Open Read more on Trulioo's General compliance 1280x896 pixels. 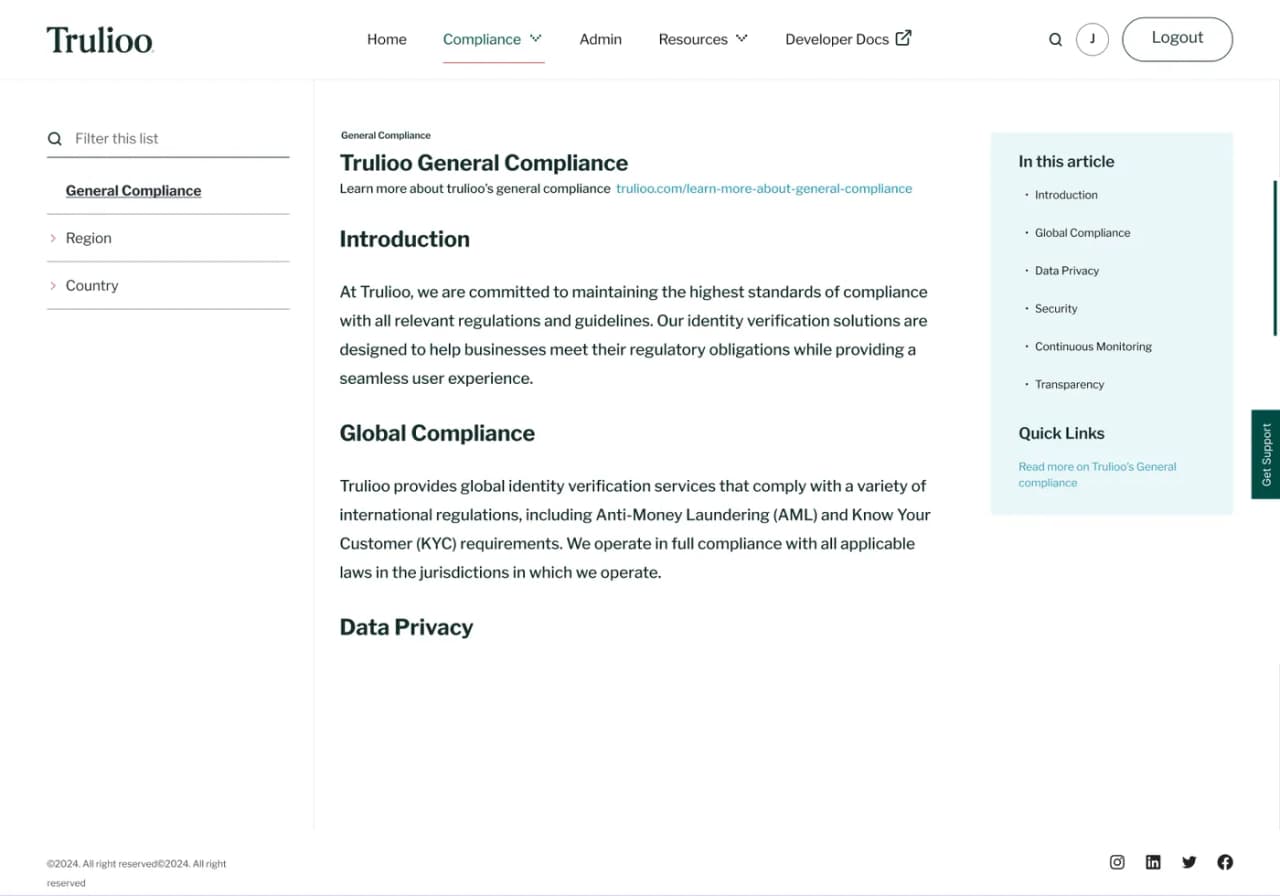click(x=1097, y=474)
